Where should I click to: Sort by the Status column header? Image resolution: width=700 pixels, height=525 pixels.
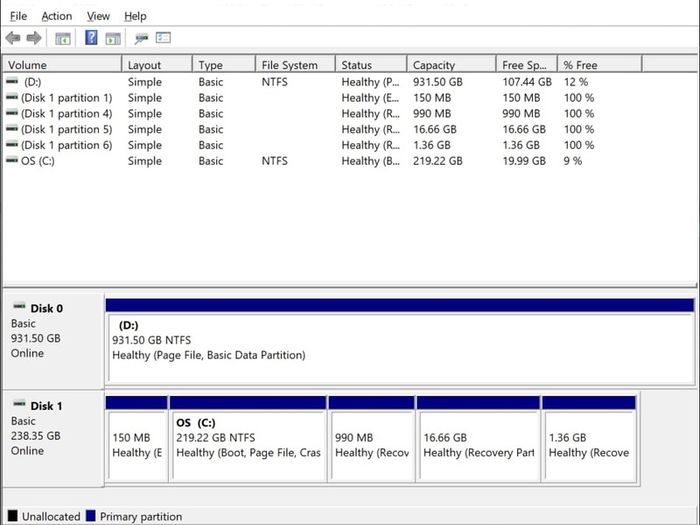tap(371, 65)
